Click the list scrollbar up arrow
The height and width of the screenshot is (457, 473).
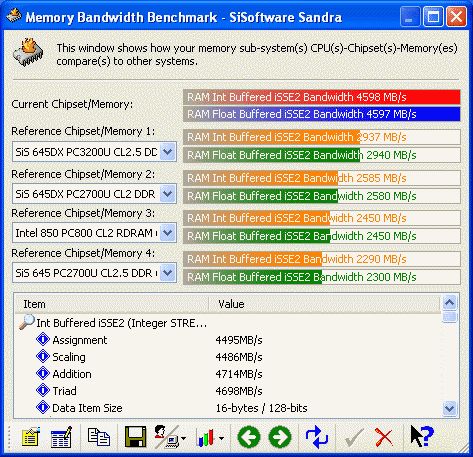pyautogui.click(x=450, y=303)
